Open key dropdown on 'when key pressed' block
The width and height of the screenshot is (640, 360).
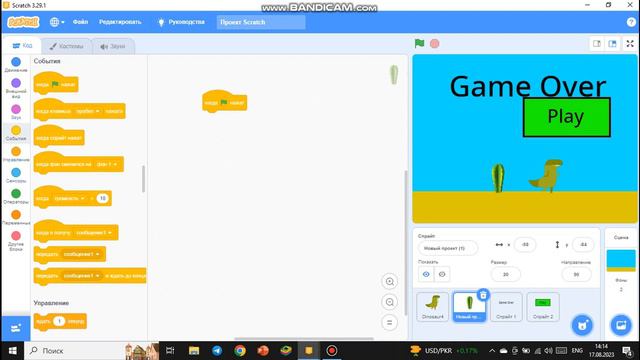87,111
